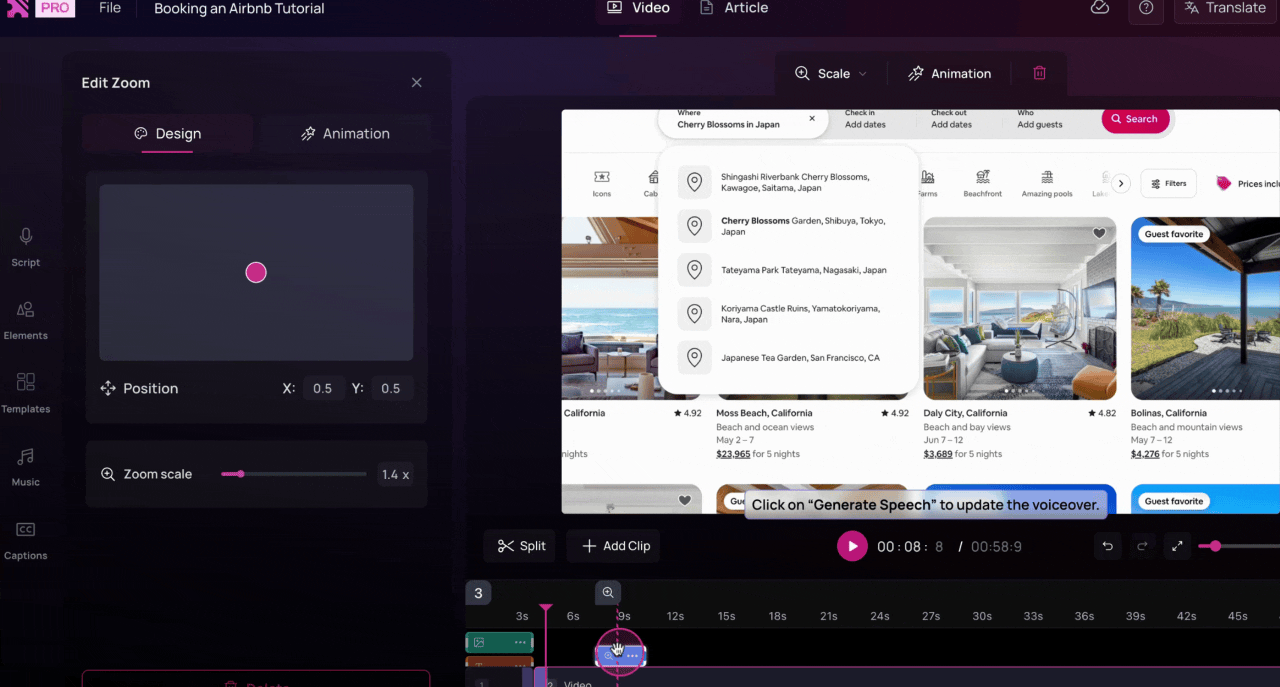The width and height of the screenshot is (1280, 687).
Task: Click the Moss Beach, California listing title
Action: point(764,413)
